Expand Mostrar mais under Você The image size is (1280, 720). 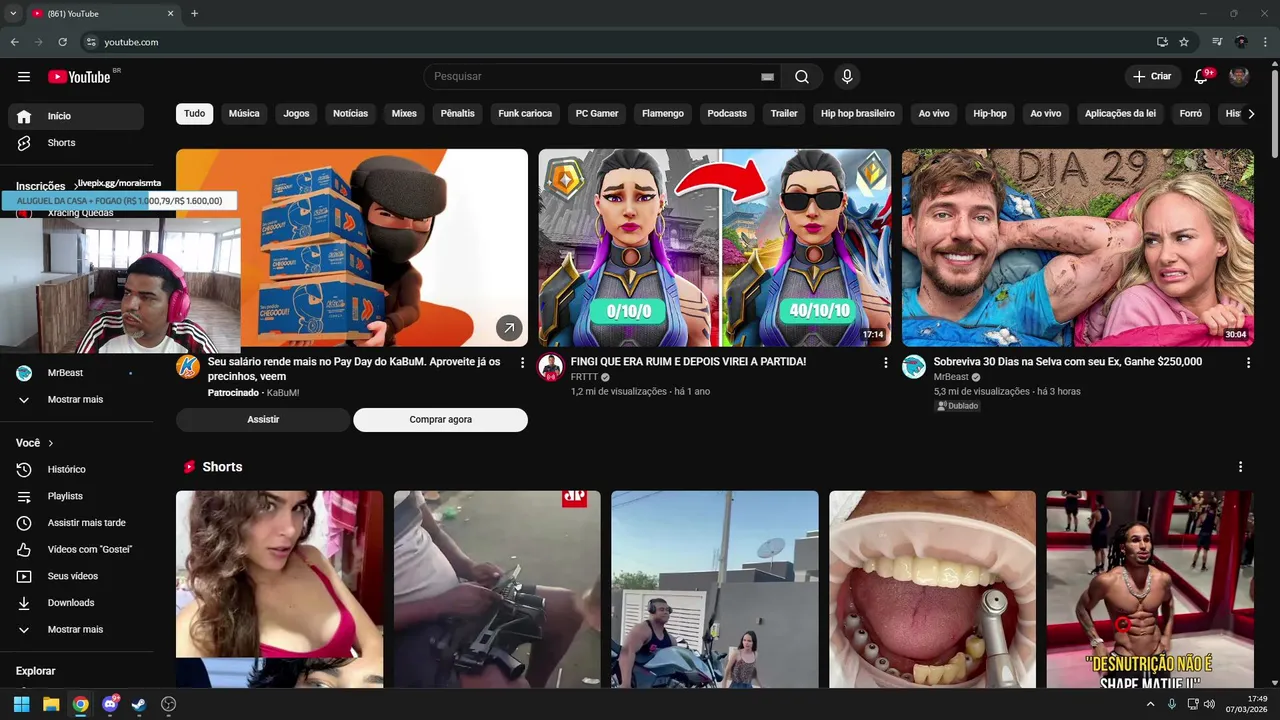[76, 630]
